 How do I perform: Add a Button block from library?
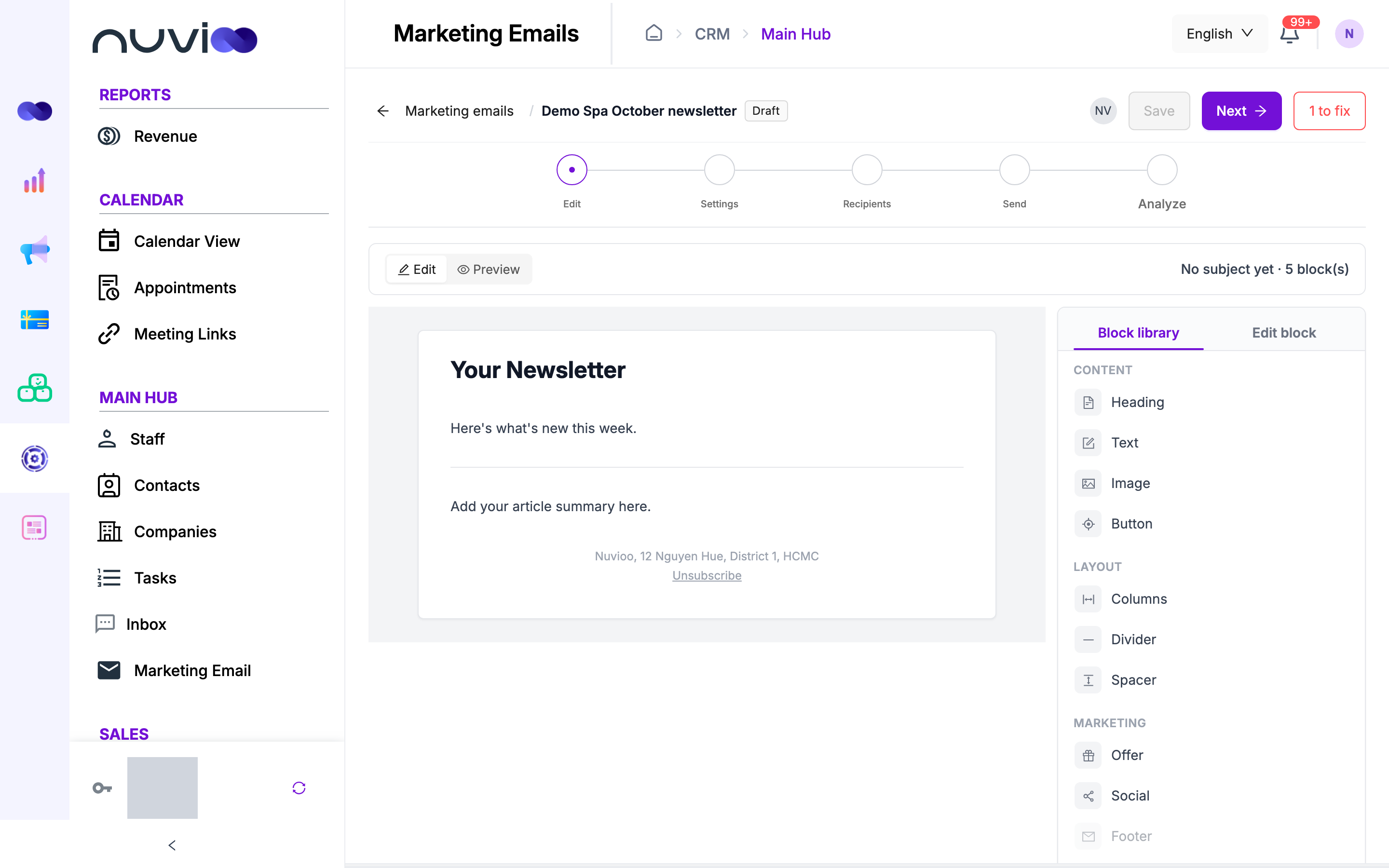[x=1114, y=524]
